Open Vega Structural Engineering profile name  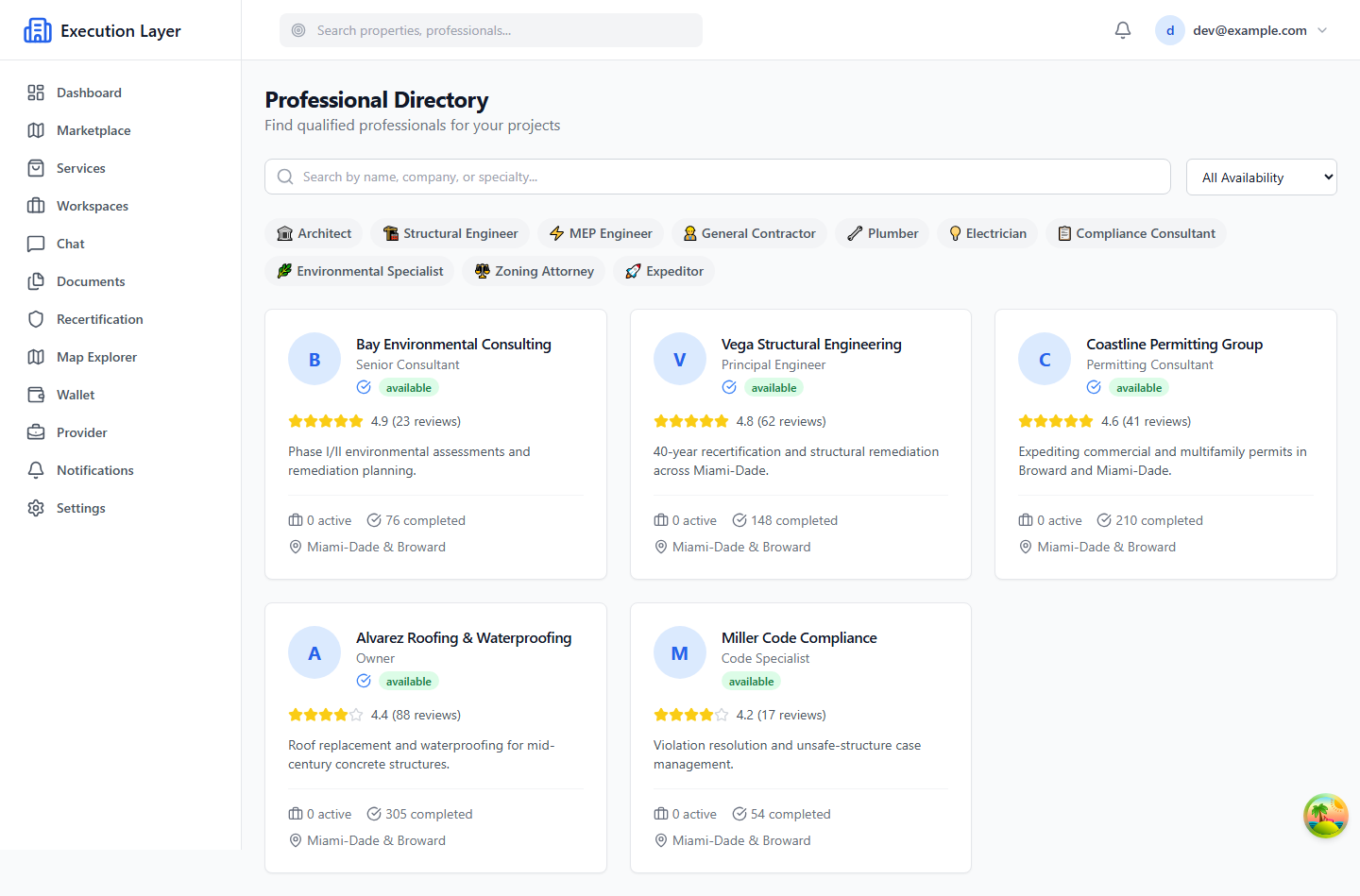tap(811, 345)
